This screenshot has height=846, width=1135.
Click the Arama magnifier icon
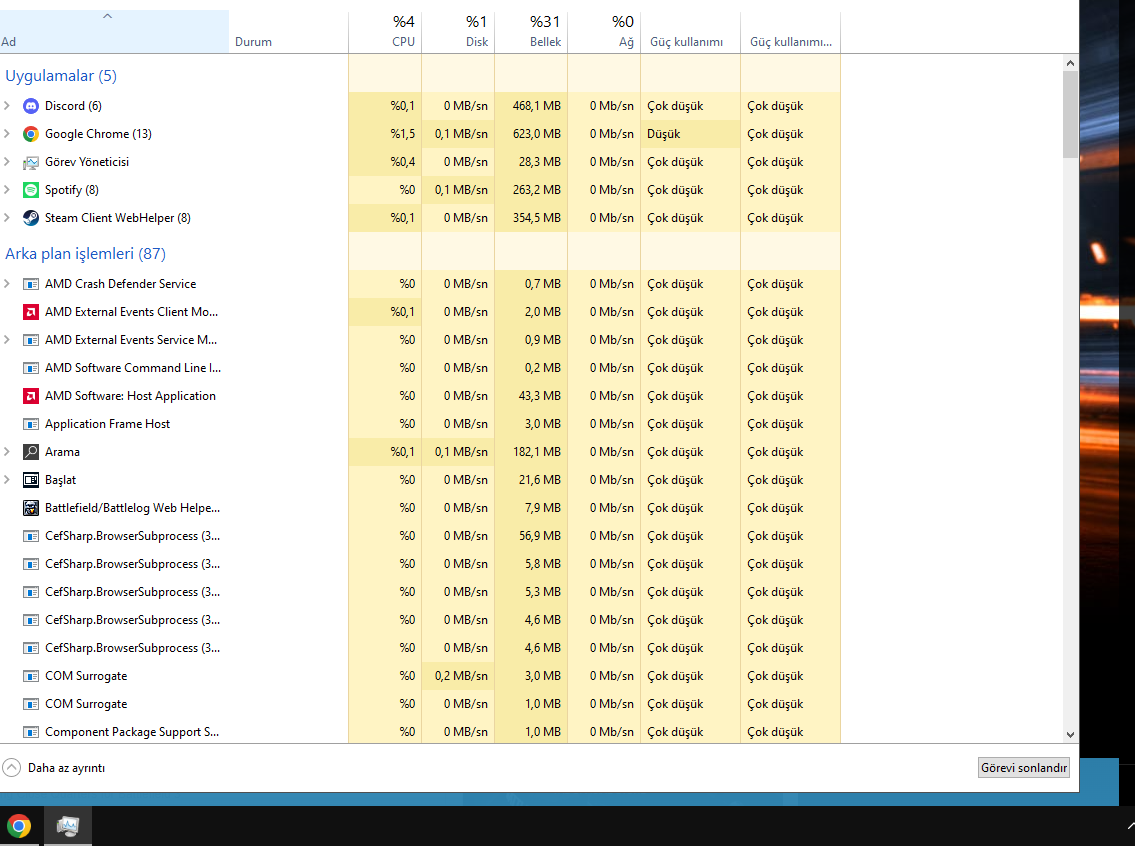pyautogui.click(x=30, y=452)
